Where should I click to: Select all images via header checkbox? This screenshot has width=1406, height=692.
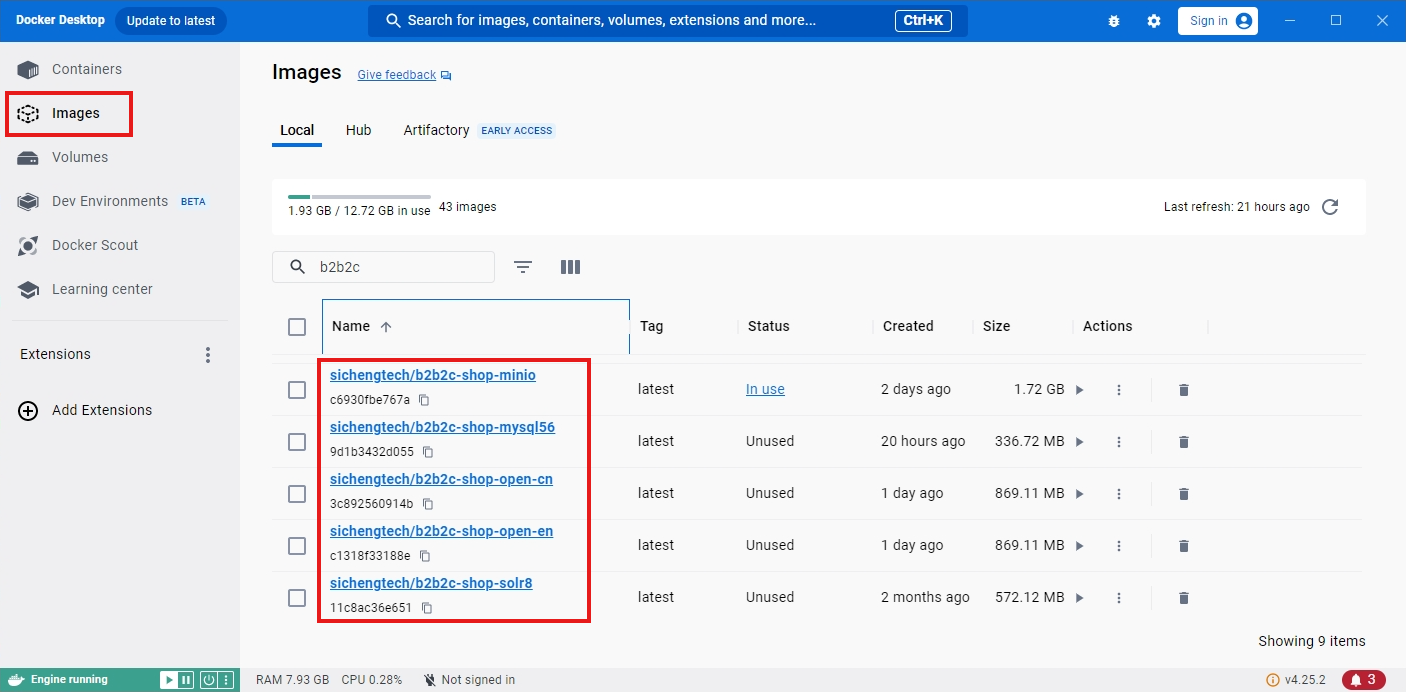pos(297,327)
